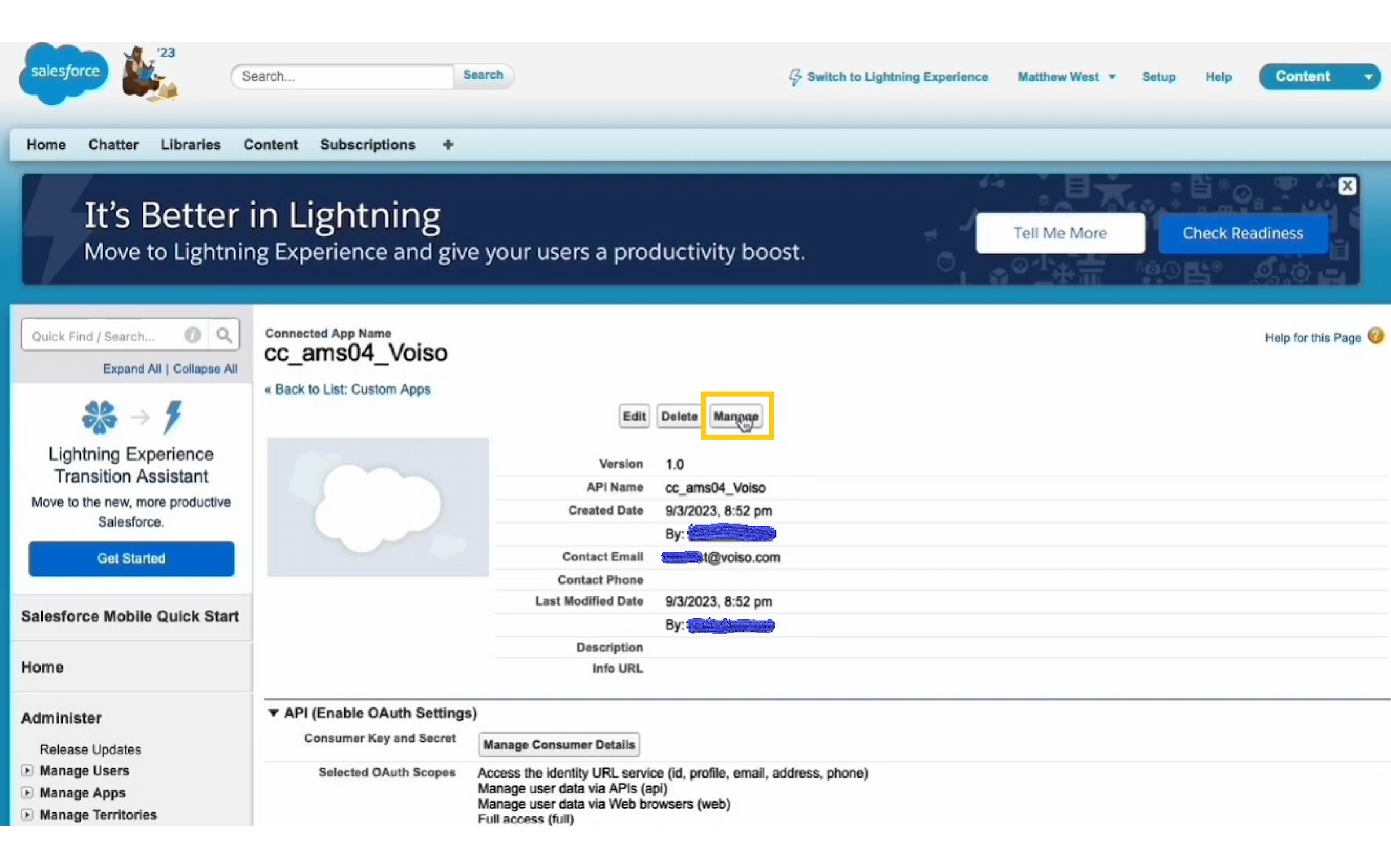Open the Chatter tab

113,145
